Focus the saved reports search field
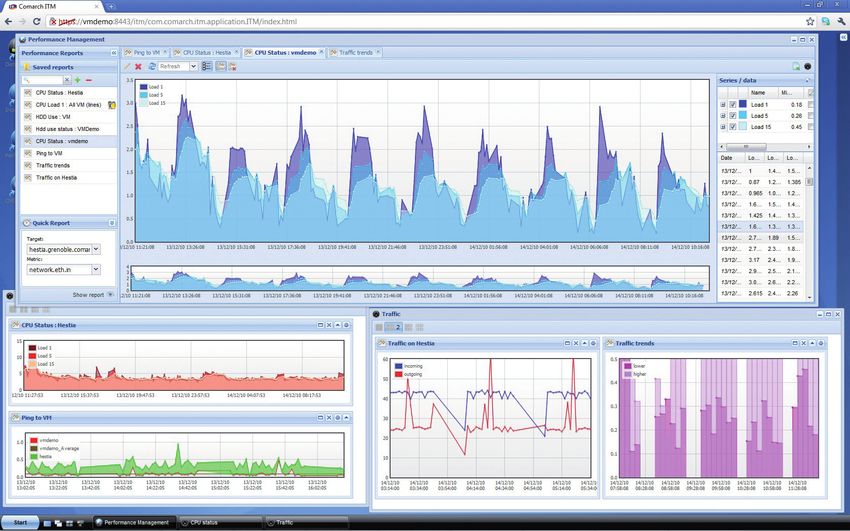Image resolution: width=850 pixels, height=531 pixels. click(x=43, y=80)
